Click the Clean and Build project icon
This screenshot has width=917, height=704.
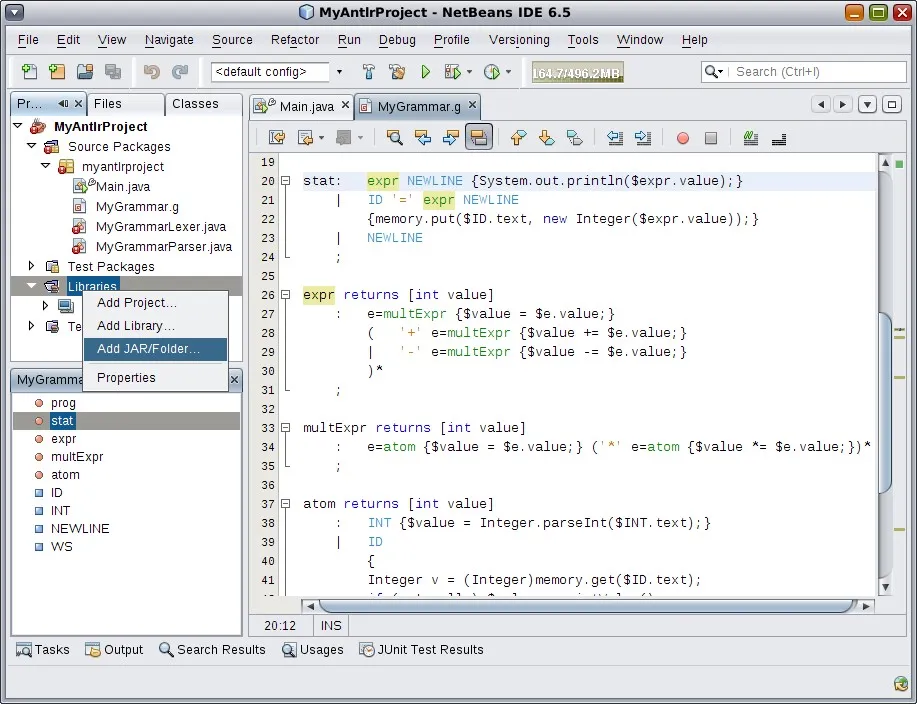click(x=397, y=72)
